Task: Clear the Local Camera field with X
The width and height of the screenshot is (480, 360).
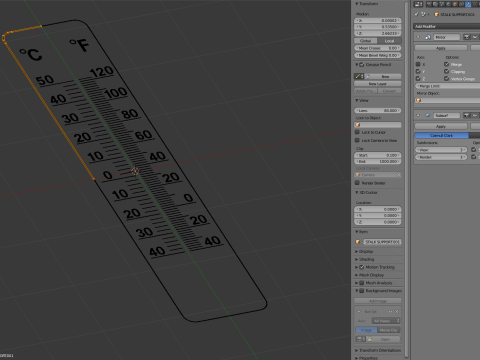Action: [398, 175]
